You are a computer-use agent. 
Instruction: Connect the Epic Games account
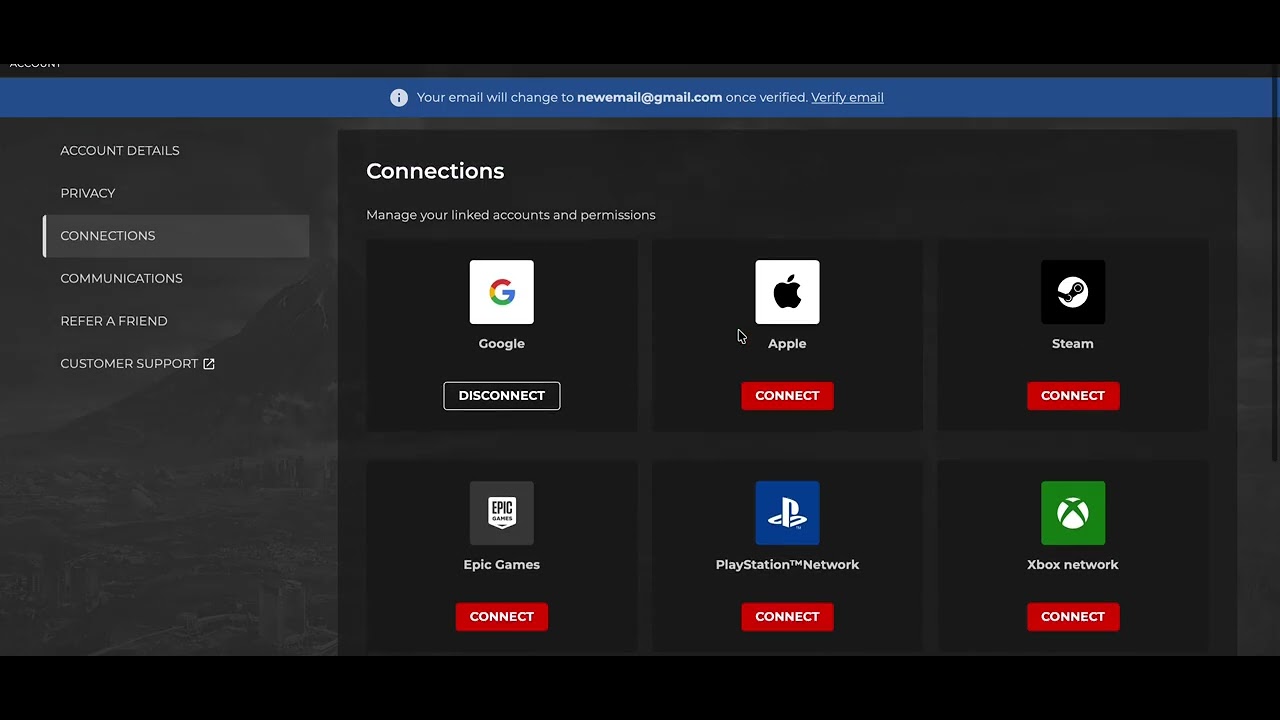[502, 616]
